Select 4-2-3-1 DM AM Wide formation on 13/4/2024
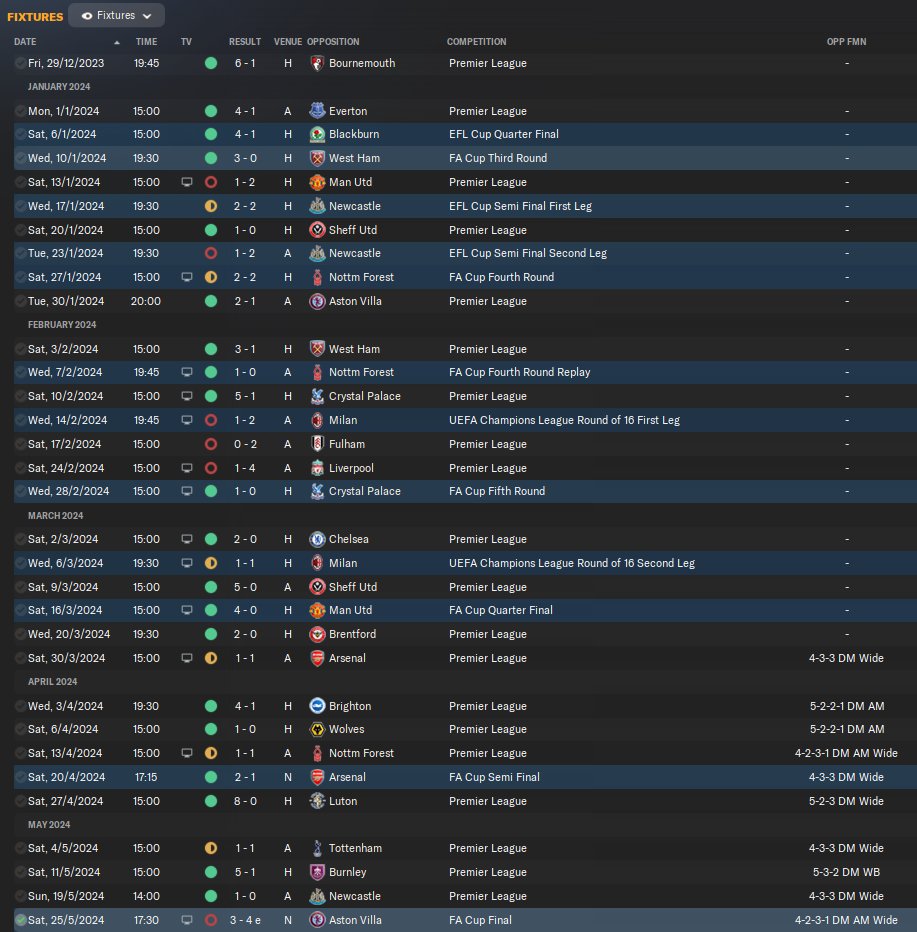917x932 pixels. click(x=846, y=753)
